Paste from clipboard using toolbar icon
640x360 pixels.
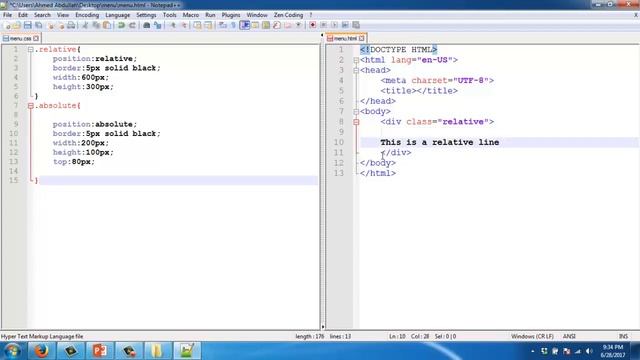(x=107, y=25)
